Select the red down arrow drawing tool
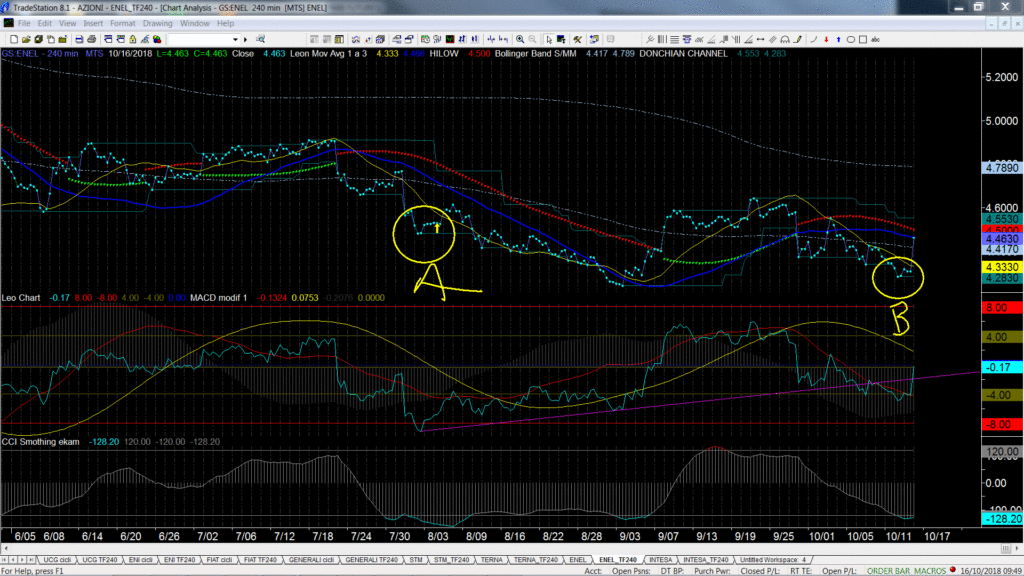 [x=826, y=40]
